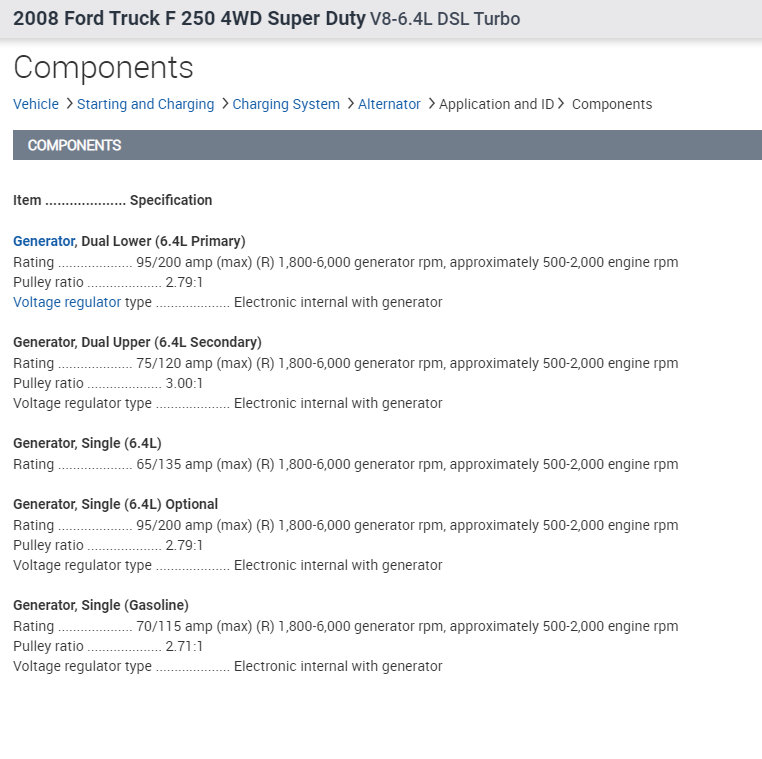Click the large Components page heading
Image resolution: width=762 pixels, height=759 pixels.
(103, 67)
